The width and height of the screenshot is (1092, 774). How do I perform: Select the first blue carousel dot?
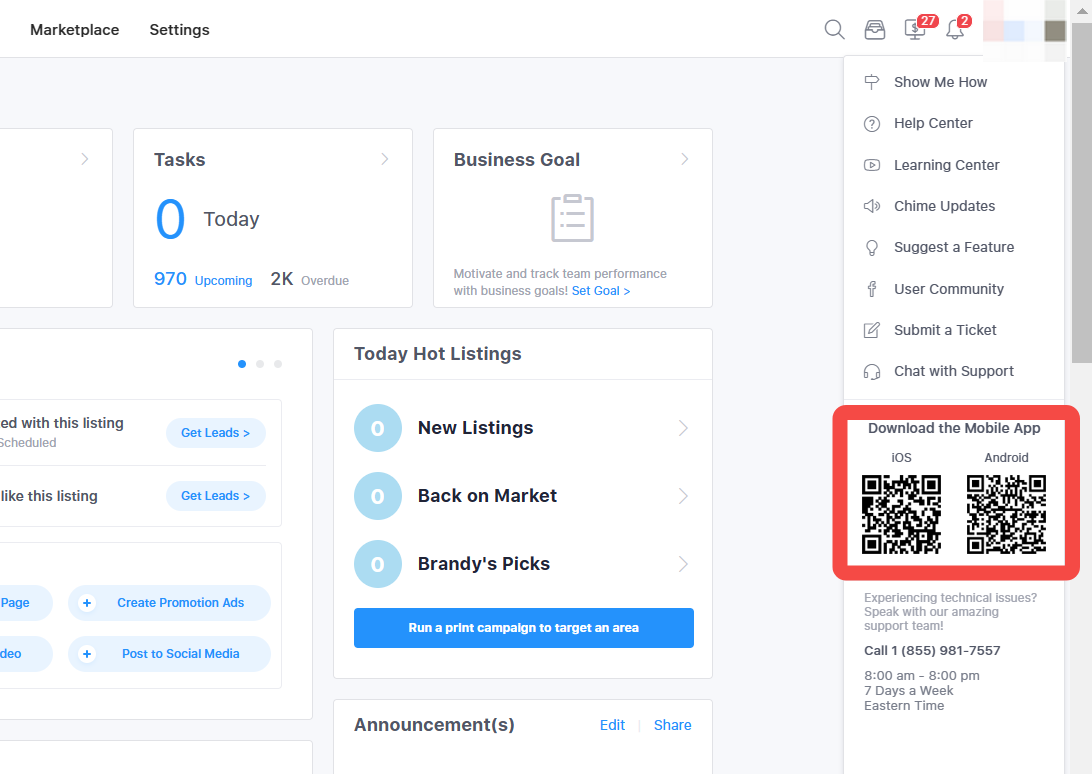pyautogui.click(x=242, y=364)
